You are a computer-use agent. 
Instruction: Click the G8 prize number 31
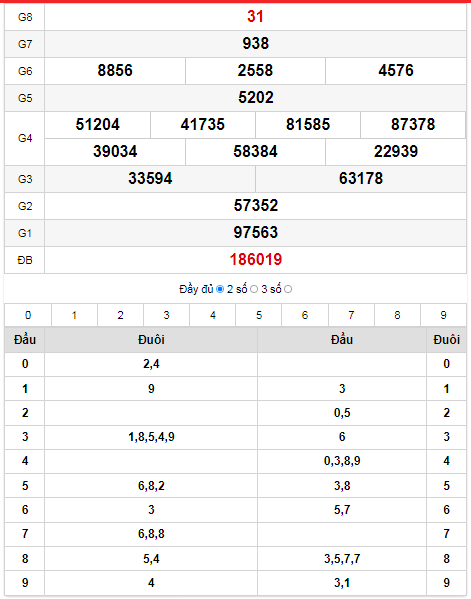(255, 16)
